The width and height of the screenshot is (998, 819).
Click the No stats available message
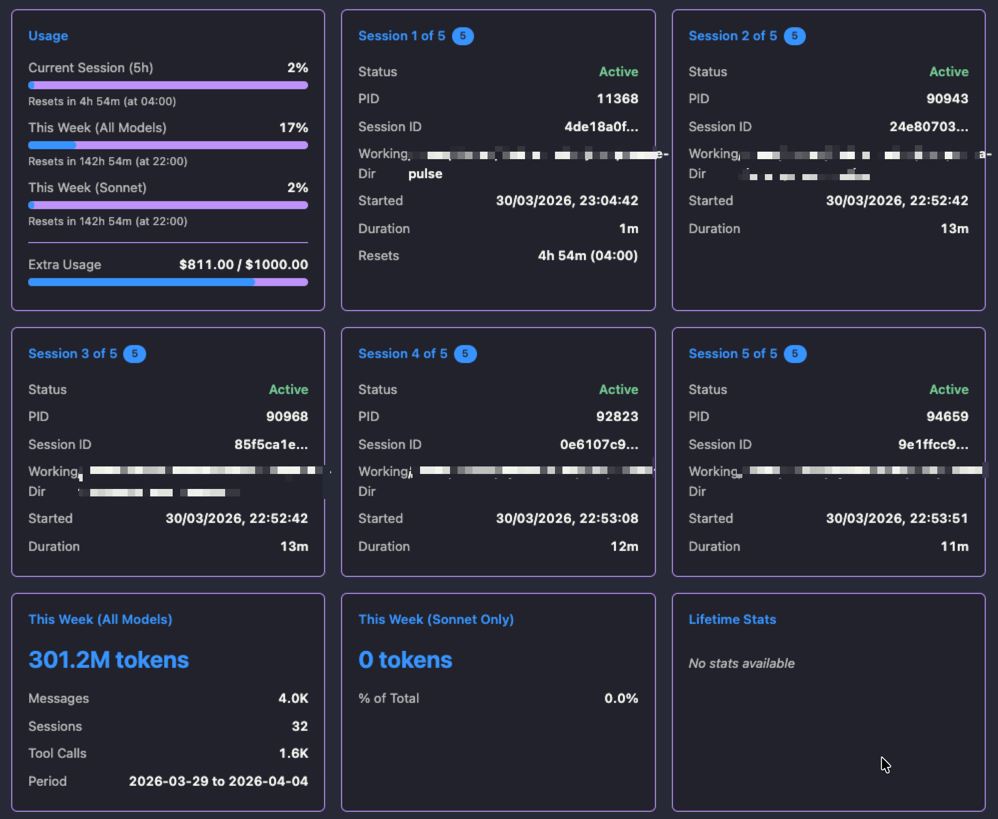click(741, 663)
